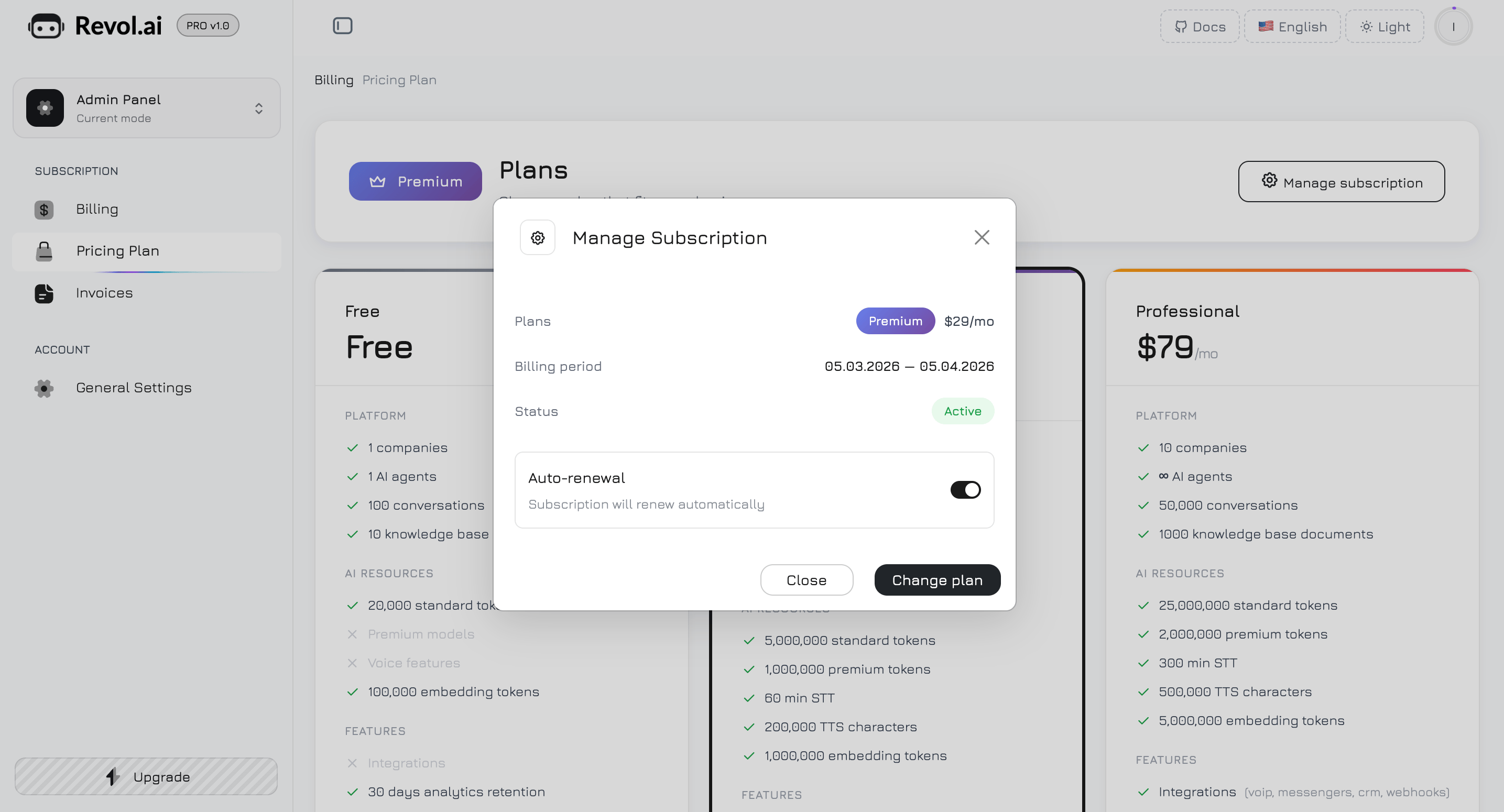Click '1 AI agents' in the Free plan
1504x812 pixels.
(402, 476)
